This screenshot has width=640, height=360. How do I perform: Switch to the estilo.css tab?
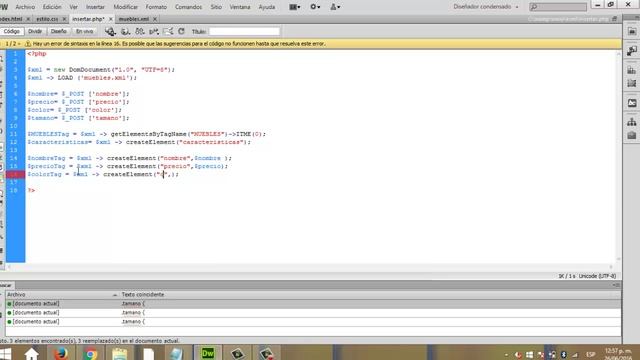(47, 19)
